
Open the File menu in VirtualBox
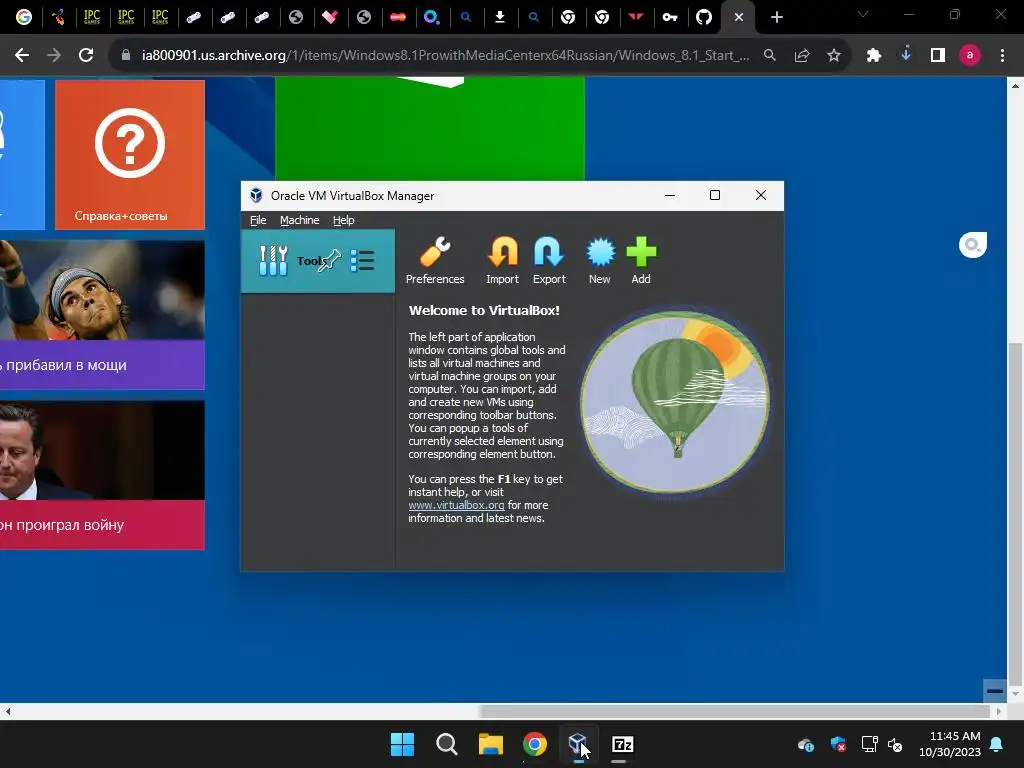click(x=258, y=220)
